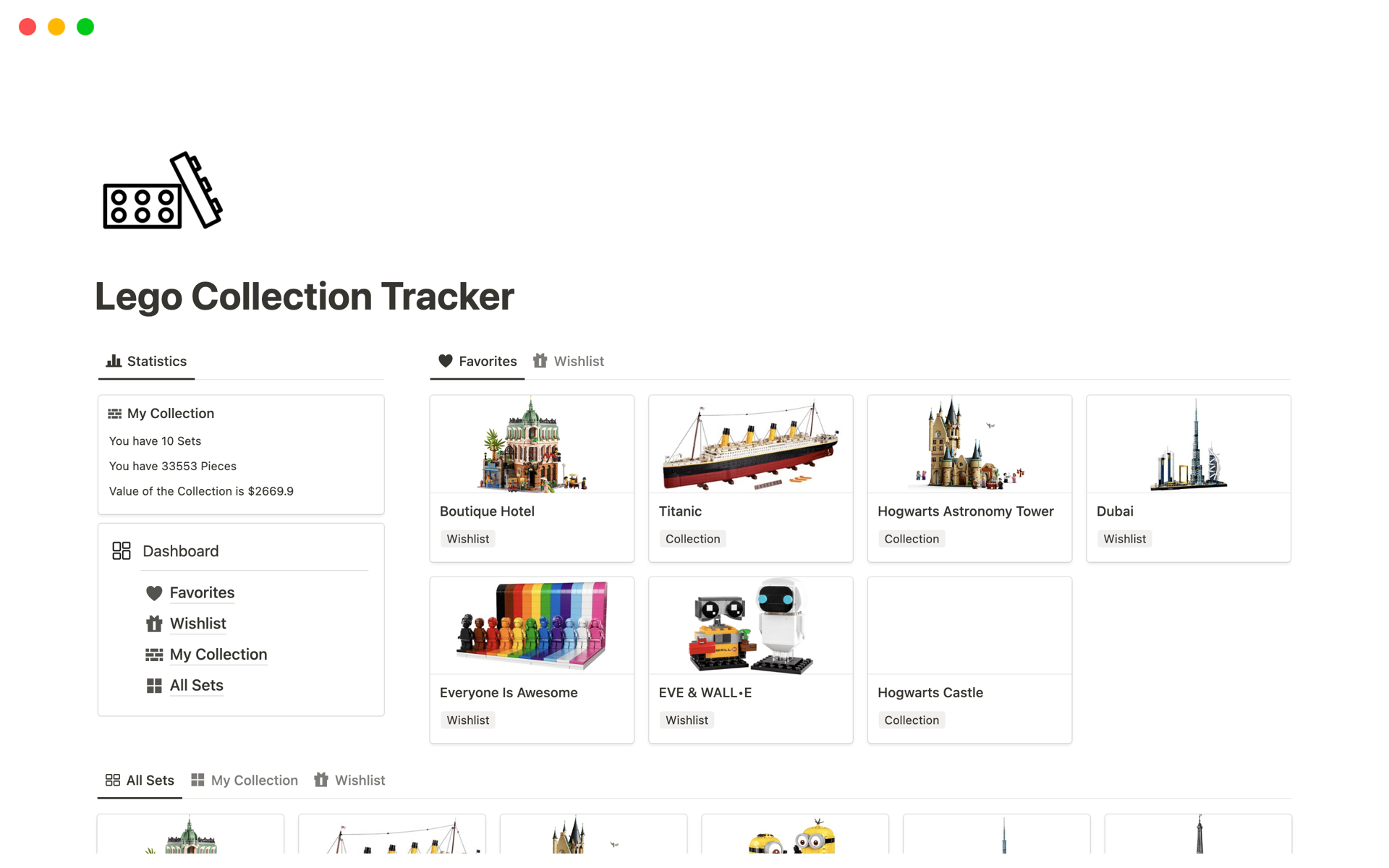Switch to the My Collection tab below
The image size is (1389, 868).
(x=252, y=780)
